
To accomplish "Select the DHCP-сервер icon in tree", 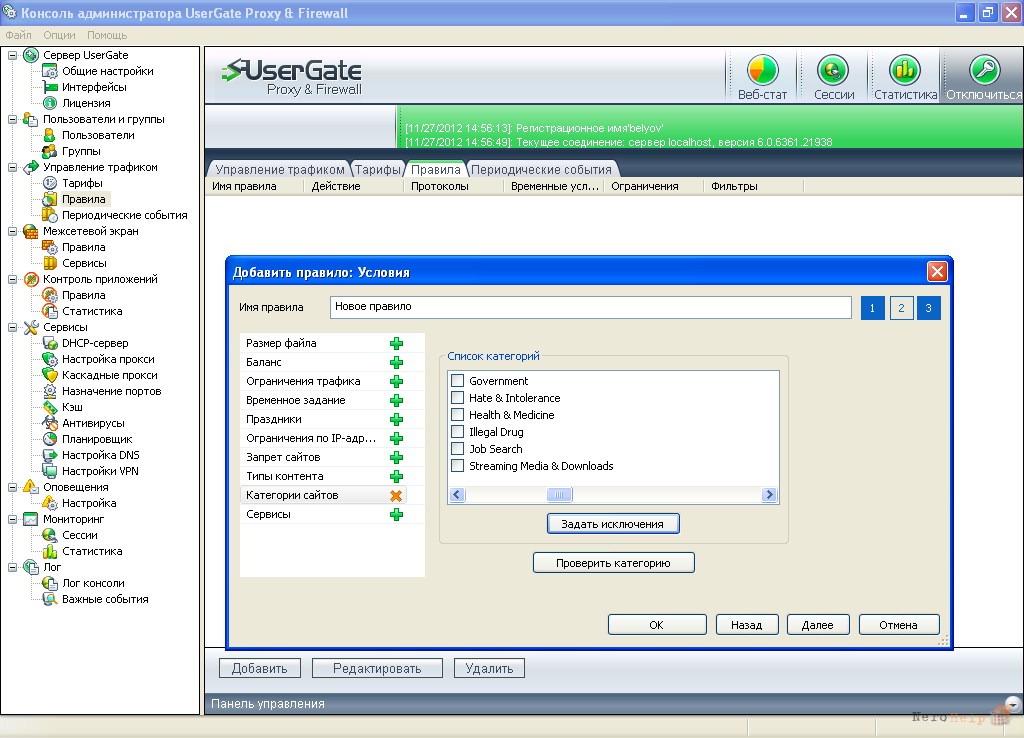I will 50,343.
